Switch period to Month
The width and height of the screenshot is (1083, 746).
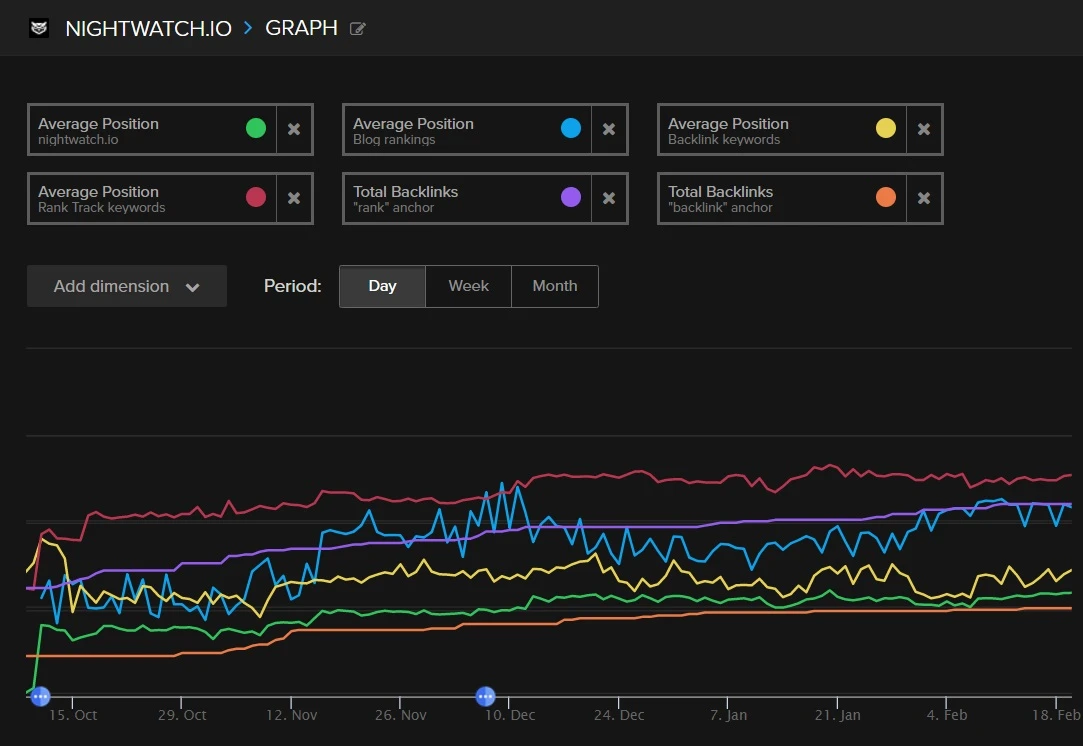coord(554,286)
